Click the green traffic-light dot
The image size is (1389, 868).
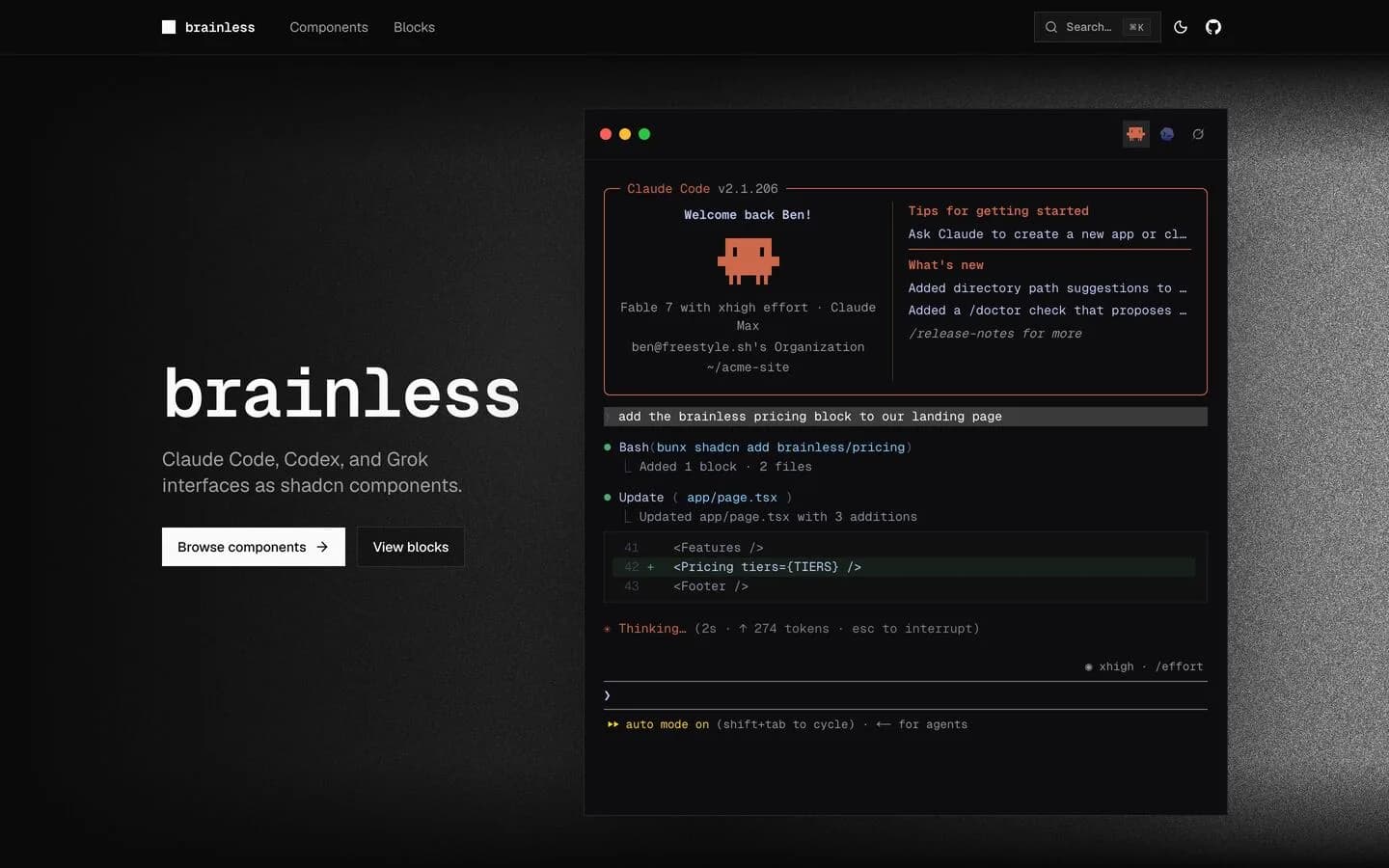[x=644, y=134]
